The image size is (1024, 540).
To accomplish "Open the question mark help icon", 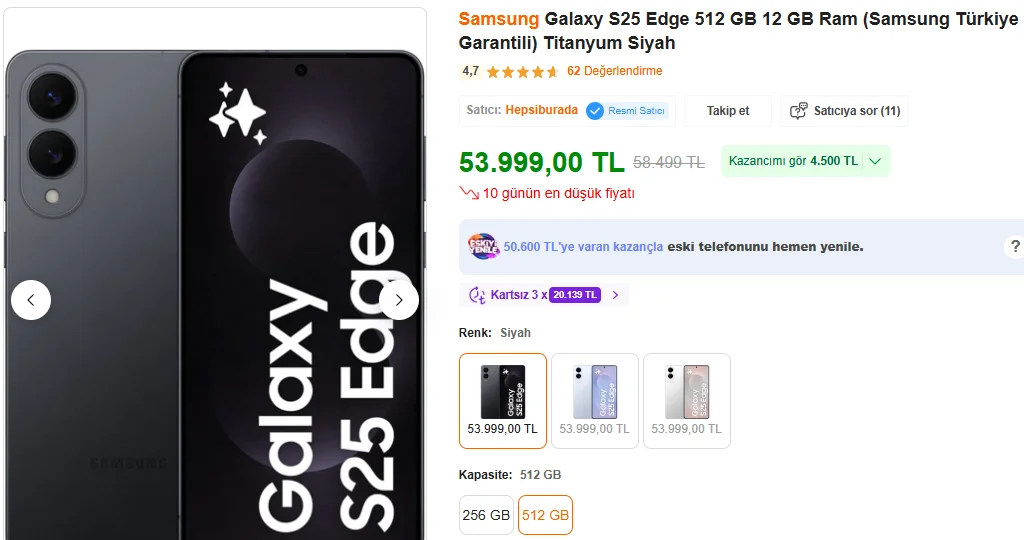I will (x=1015, y=247).
